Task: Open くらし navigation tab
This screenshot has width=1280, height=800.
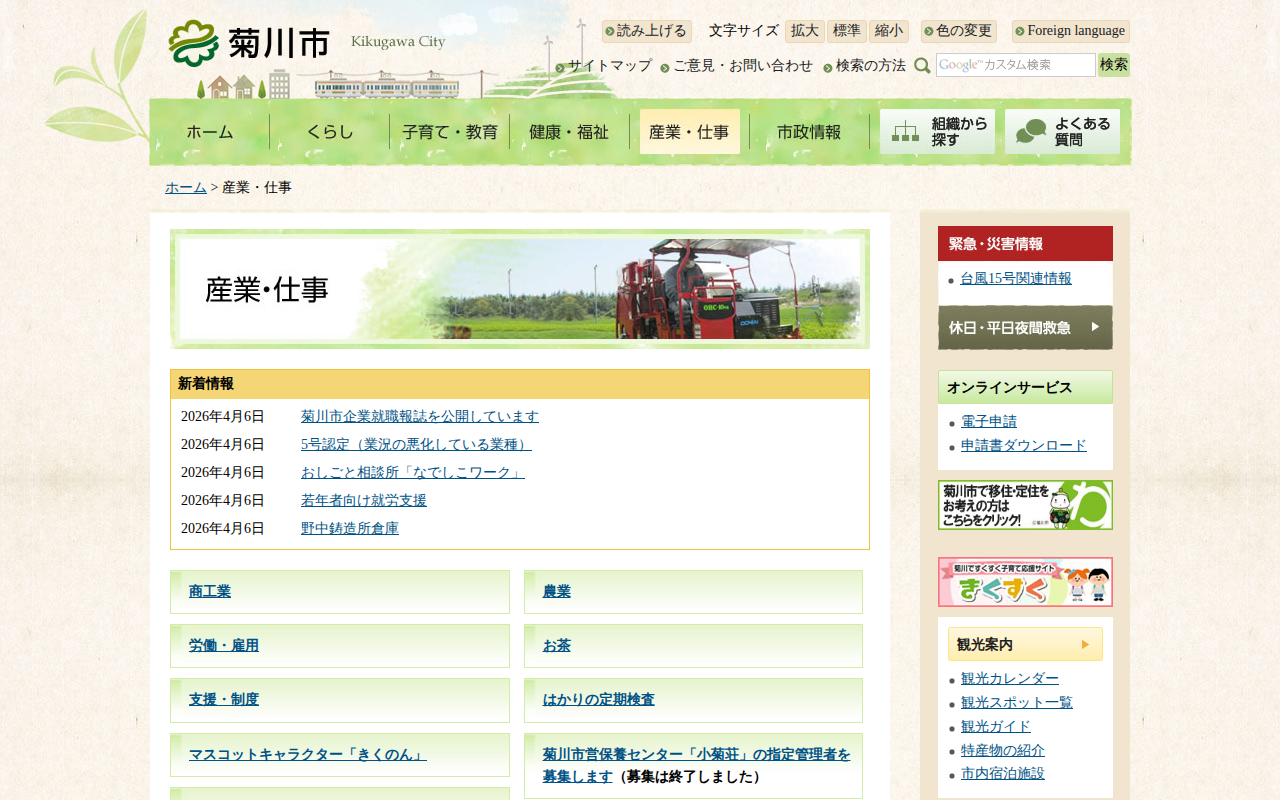Action: 330,132
